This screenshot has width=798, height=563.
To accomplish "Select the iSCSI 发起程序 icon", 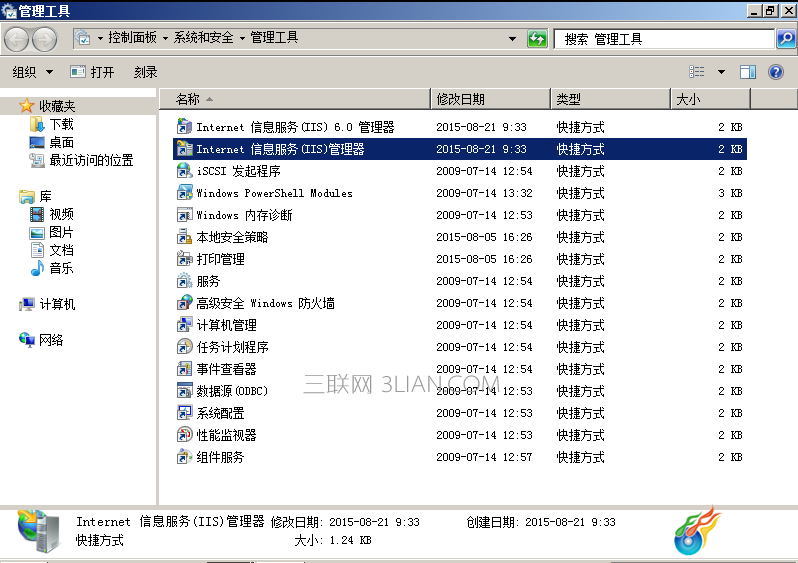I will pos(184,171).
